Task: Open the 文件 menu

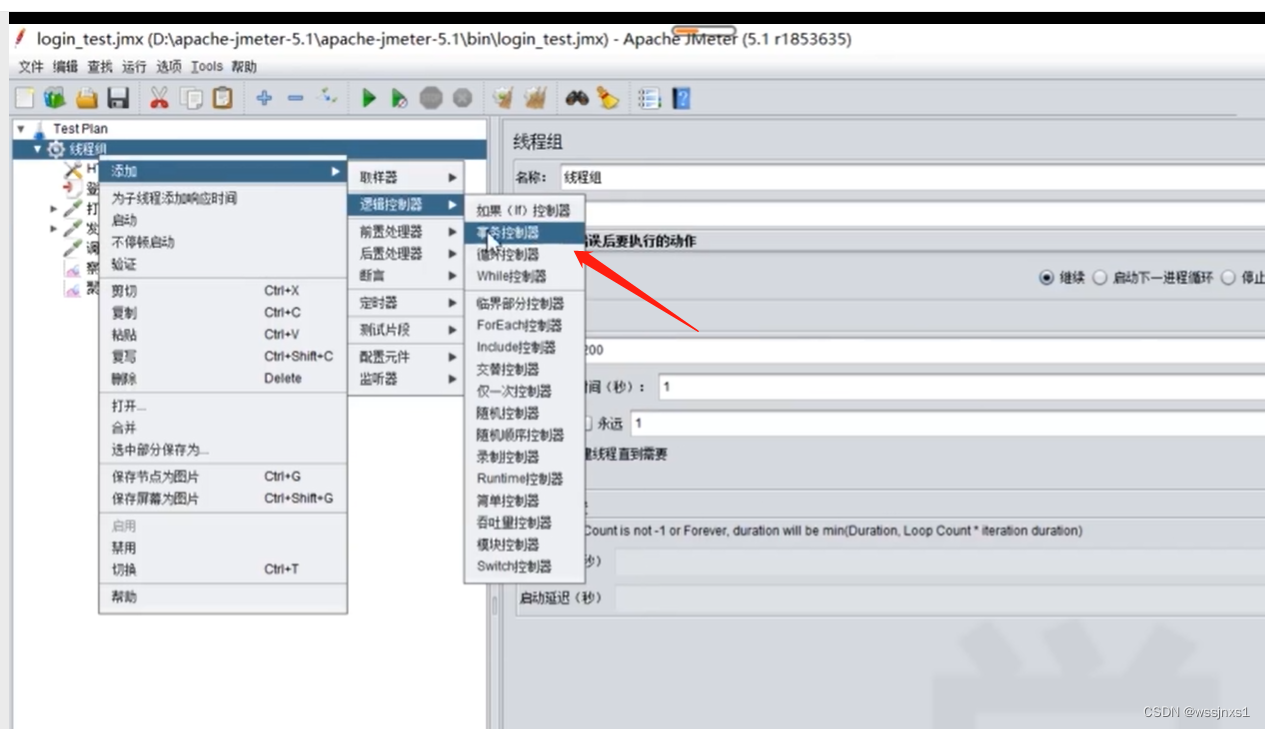Action: click(x=31, y=67)
